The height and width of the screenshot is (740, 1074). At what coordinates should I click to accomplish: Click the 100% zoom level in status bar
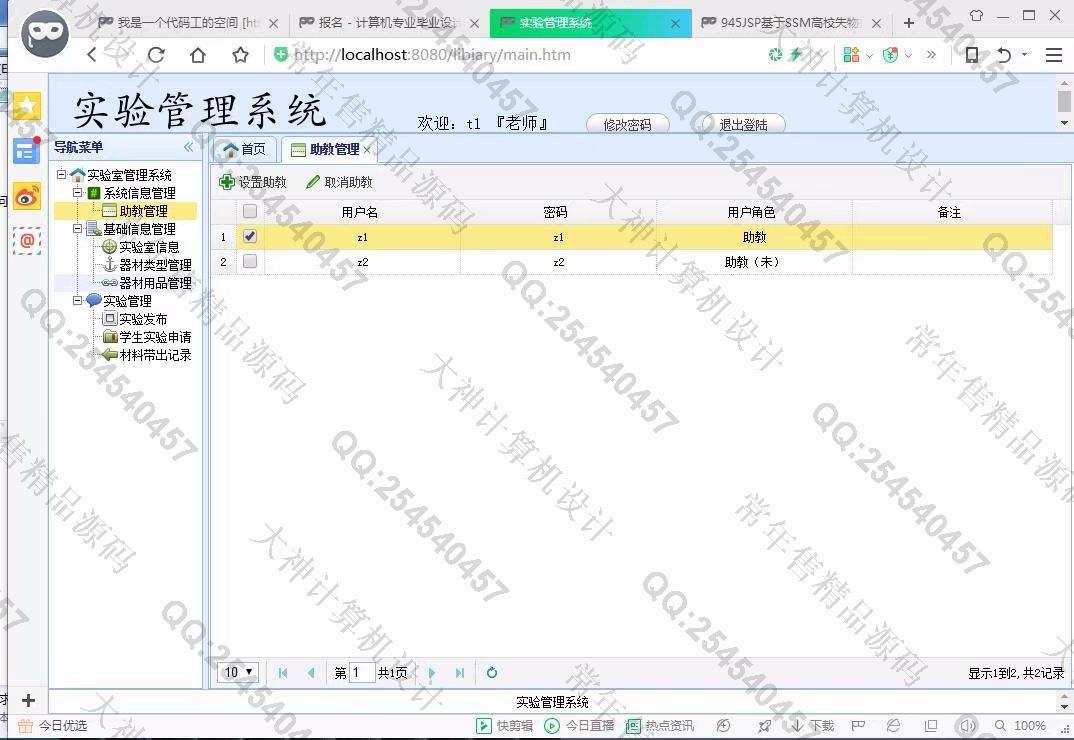click(x=1029, y=726)
